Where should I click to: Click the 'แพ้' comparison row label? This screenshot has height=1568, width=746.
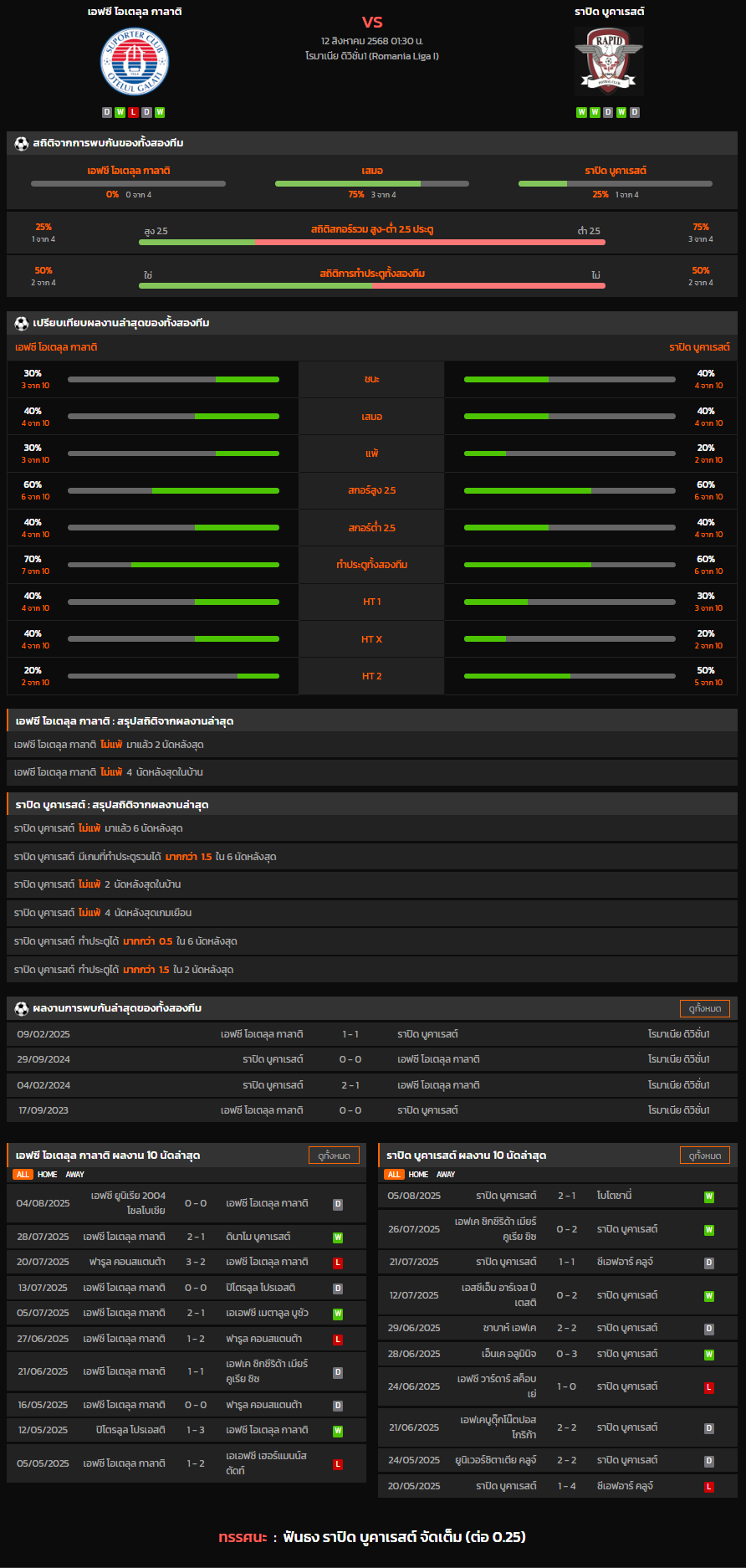(x=372, y=453)
